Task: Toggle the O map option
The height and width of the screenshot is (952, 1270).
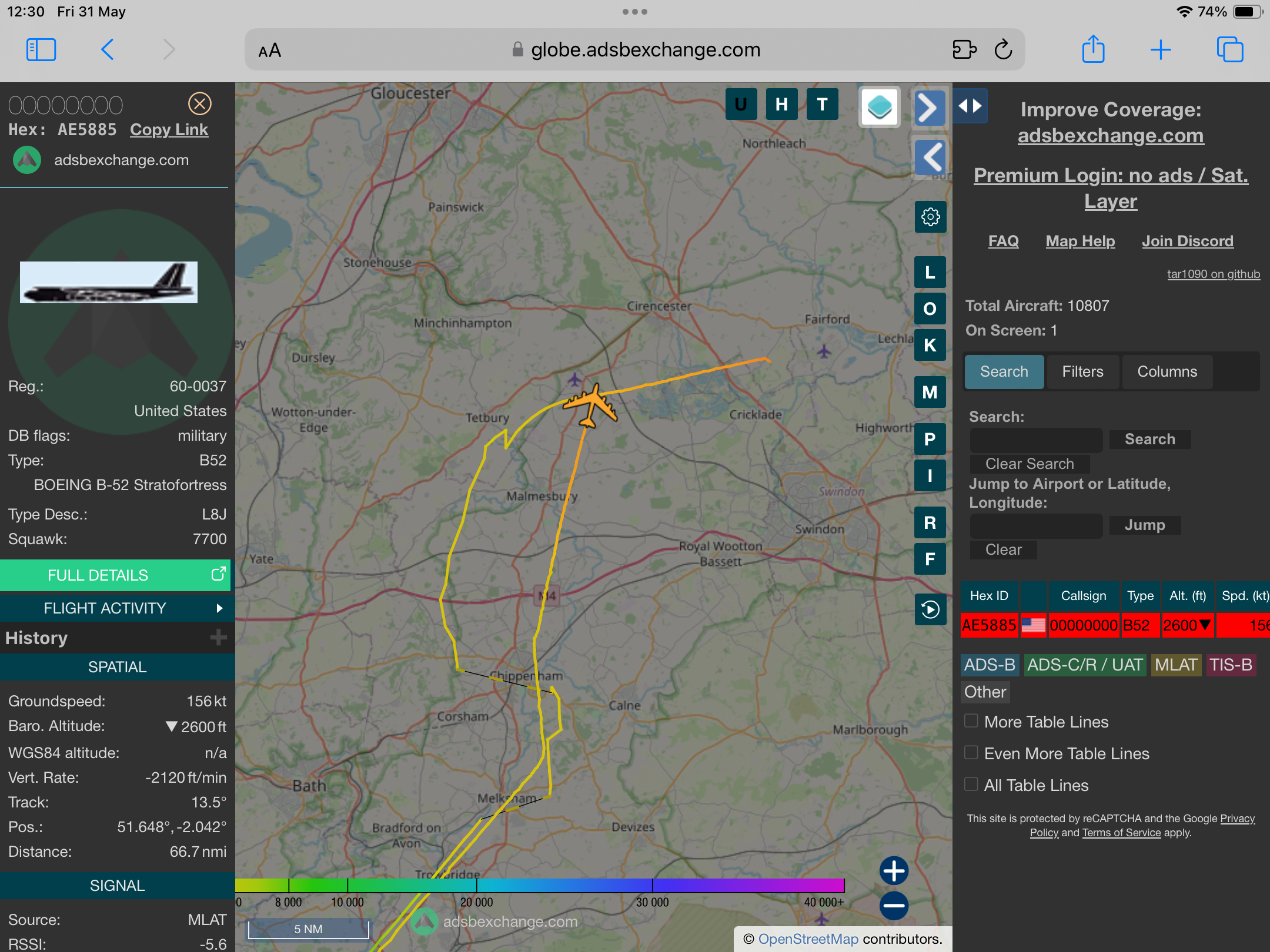Action: coord(930,309)
